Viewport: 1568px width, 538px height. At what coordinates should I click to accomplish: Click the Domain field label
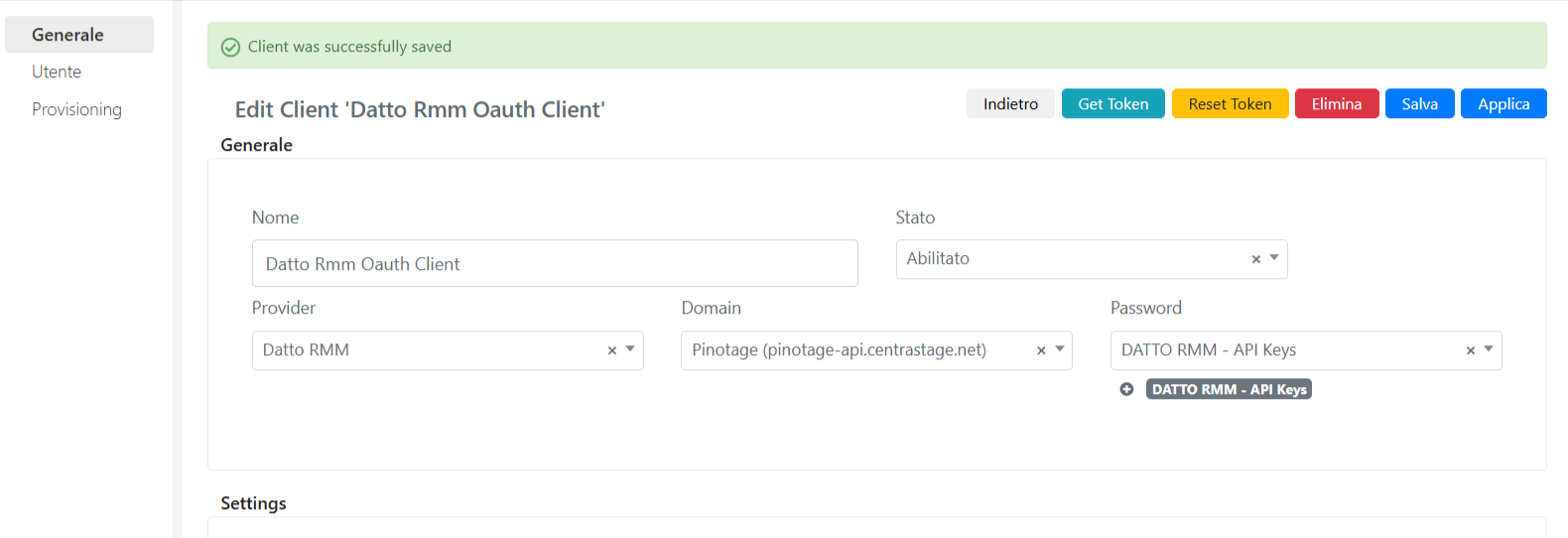point(711,308)
